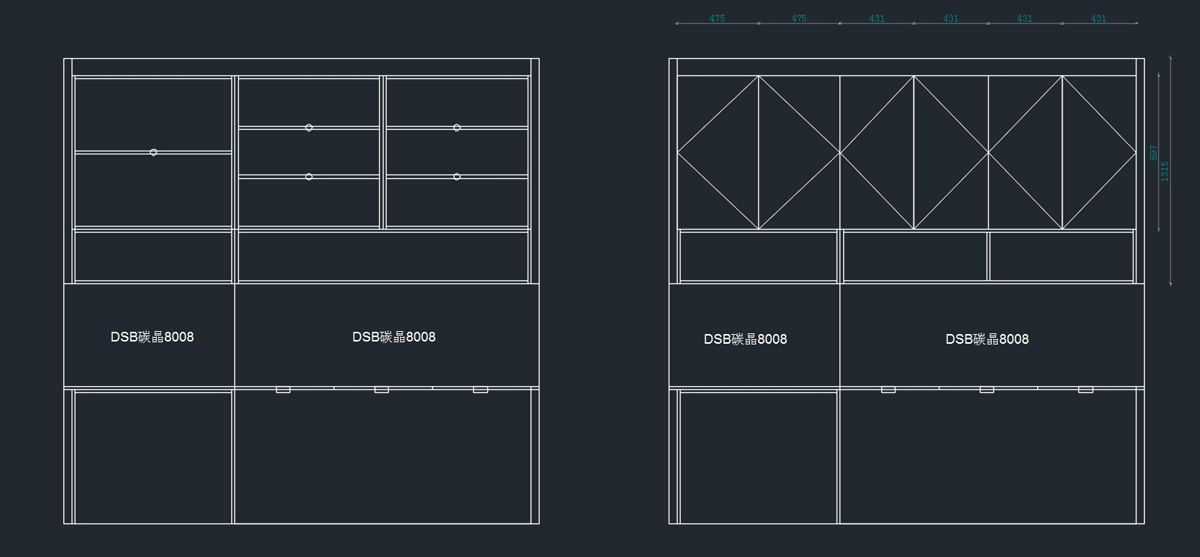The height and width of the screenshot is (557, 1200).
Task: Click wide-panel DSB碳晶8008 label in right drawing
Action: tap(987, 339)
